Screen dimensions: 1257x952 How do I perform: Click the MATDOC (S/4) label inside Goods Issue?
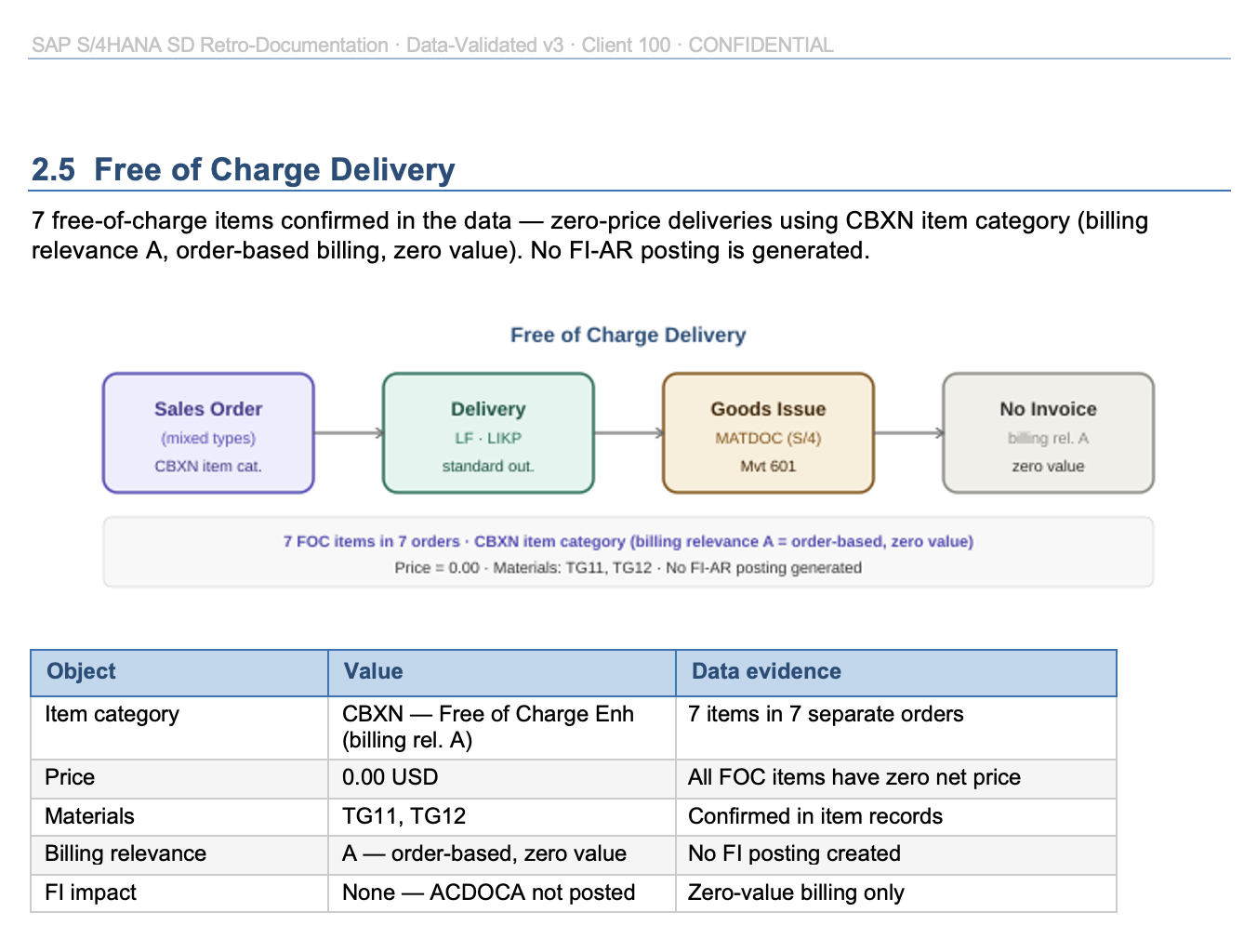(x=767, y=438)
